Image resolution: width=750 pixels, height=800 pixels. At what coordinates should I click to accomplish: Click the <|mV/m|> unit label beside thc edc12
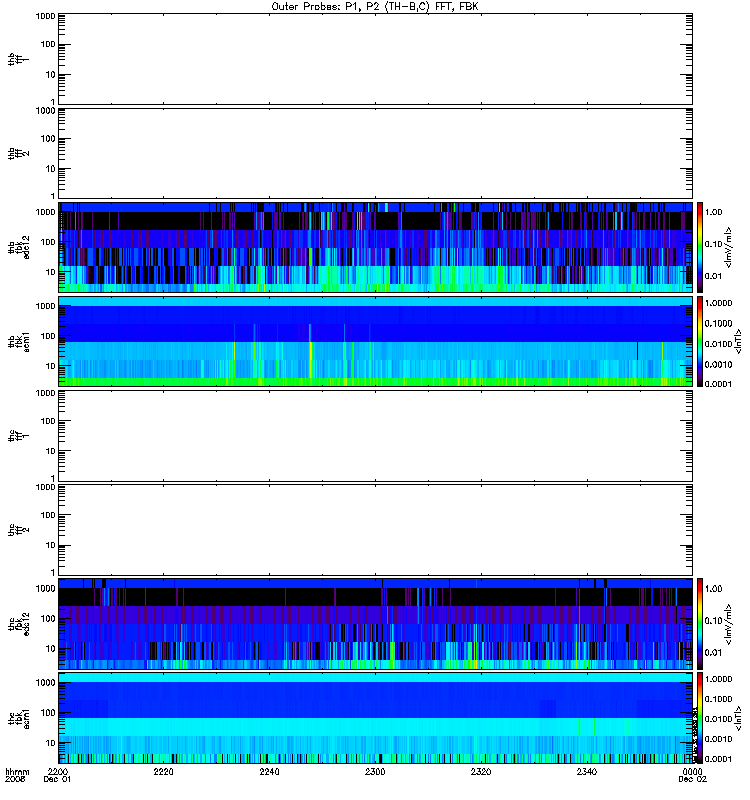click(x=728, y=624)
